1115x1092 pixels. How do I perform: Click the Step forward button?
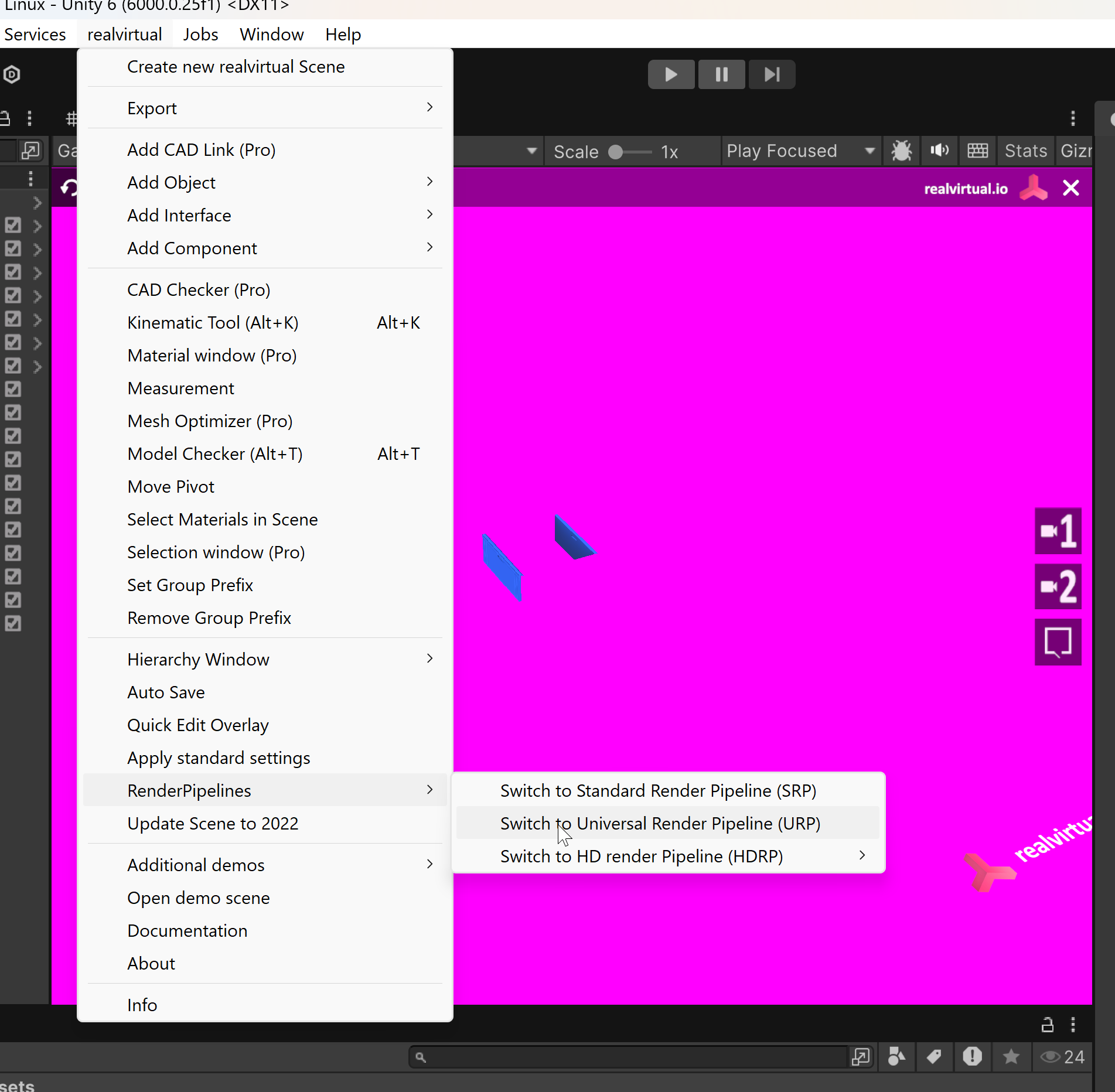(x=772, y=74)
